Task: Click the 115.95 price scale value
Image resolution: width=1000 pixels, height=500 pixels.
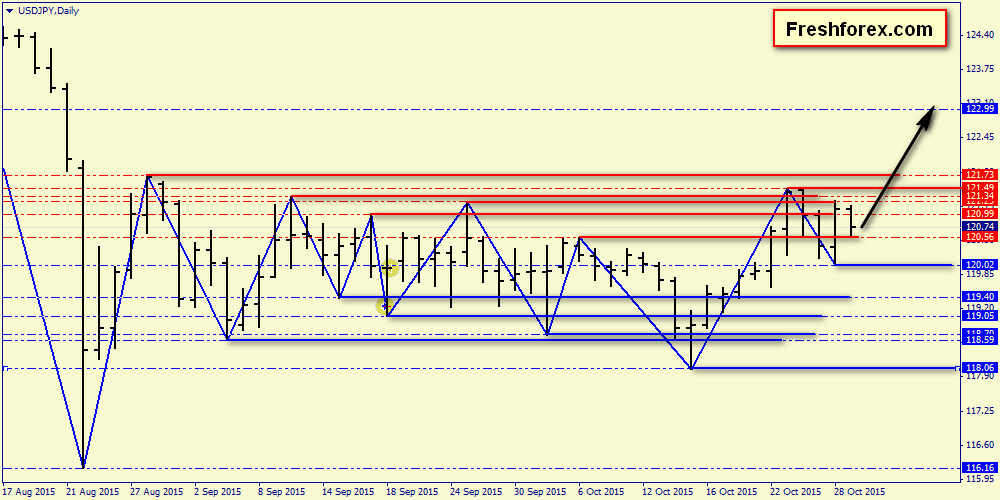Action: 981,478
